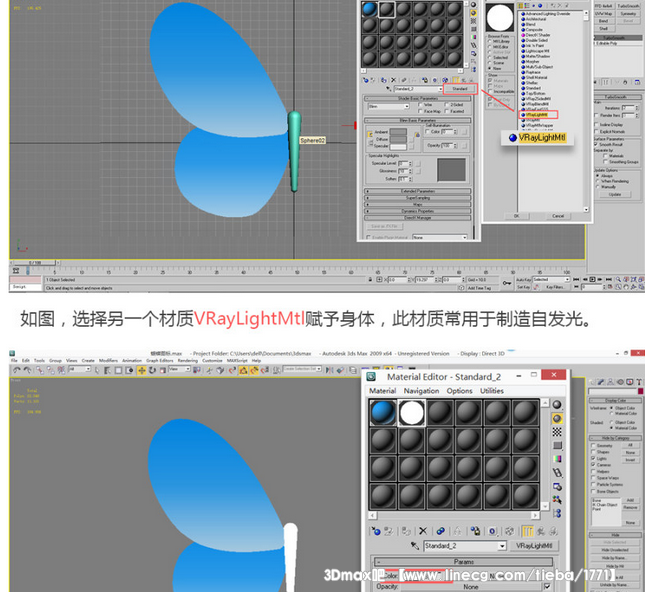Toggle Backlight icon in lower Material Editor
This screenshot has width=645, height=592.
[557, 419]
